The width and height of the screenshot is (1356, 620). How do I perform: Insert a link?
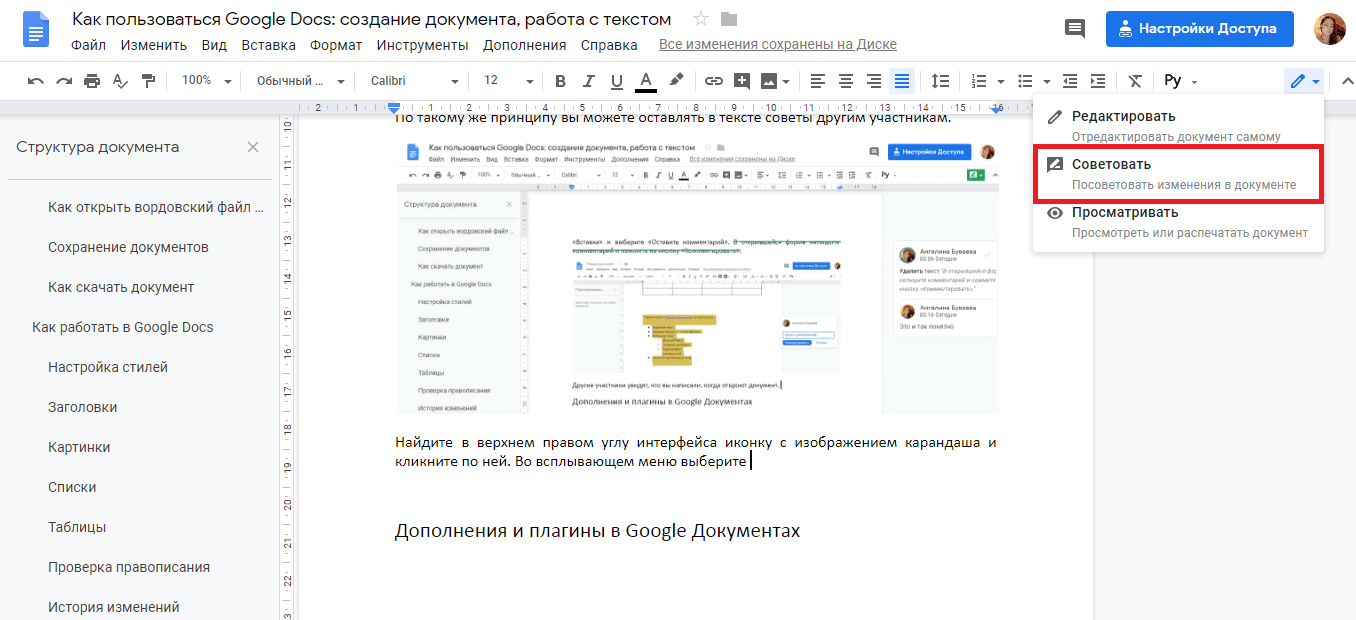(x=713, y=81)
